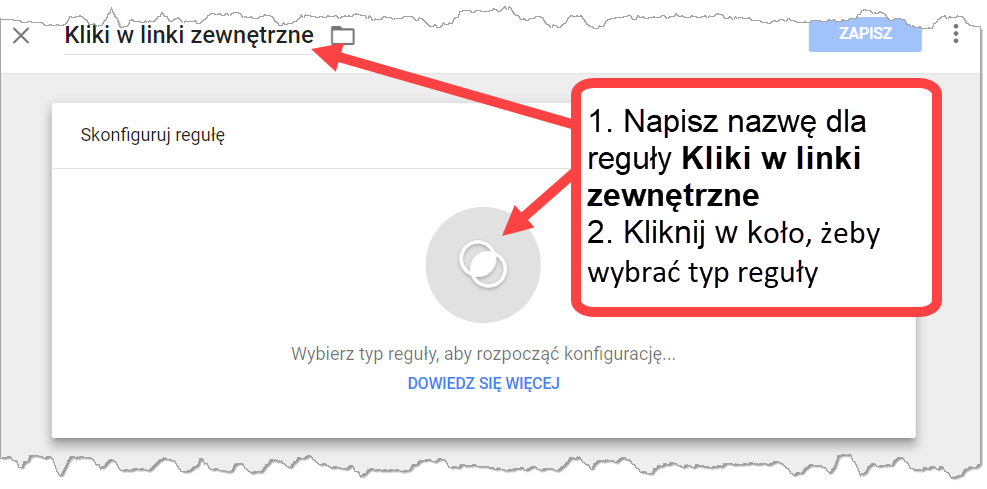Click the gray background beside the configuration card

tap(26, 264)
